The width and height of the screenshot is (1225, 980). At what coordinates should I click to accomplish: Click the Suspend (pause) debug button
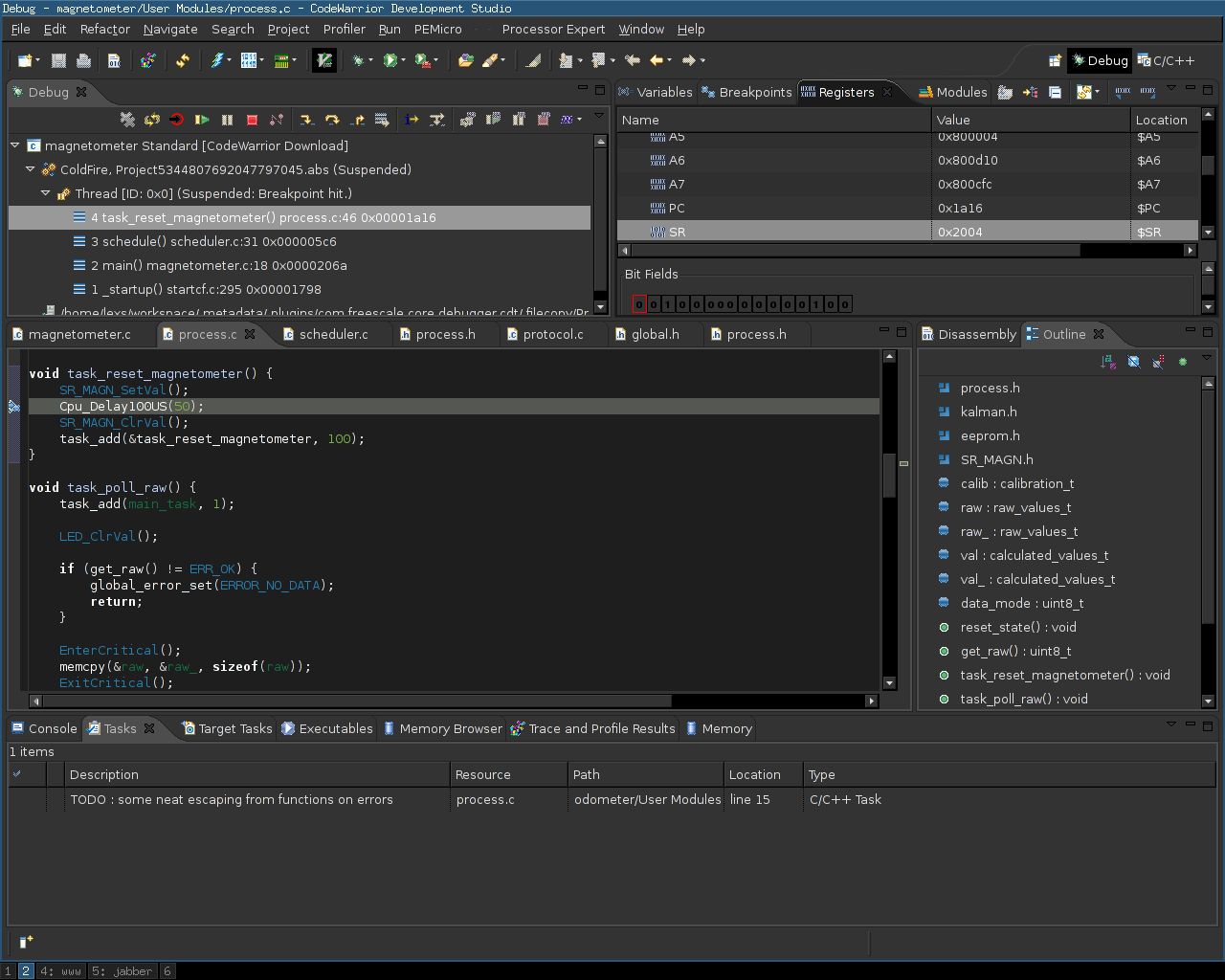(227, 120)
